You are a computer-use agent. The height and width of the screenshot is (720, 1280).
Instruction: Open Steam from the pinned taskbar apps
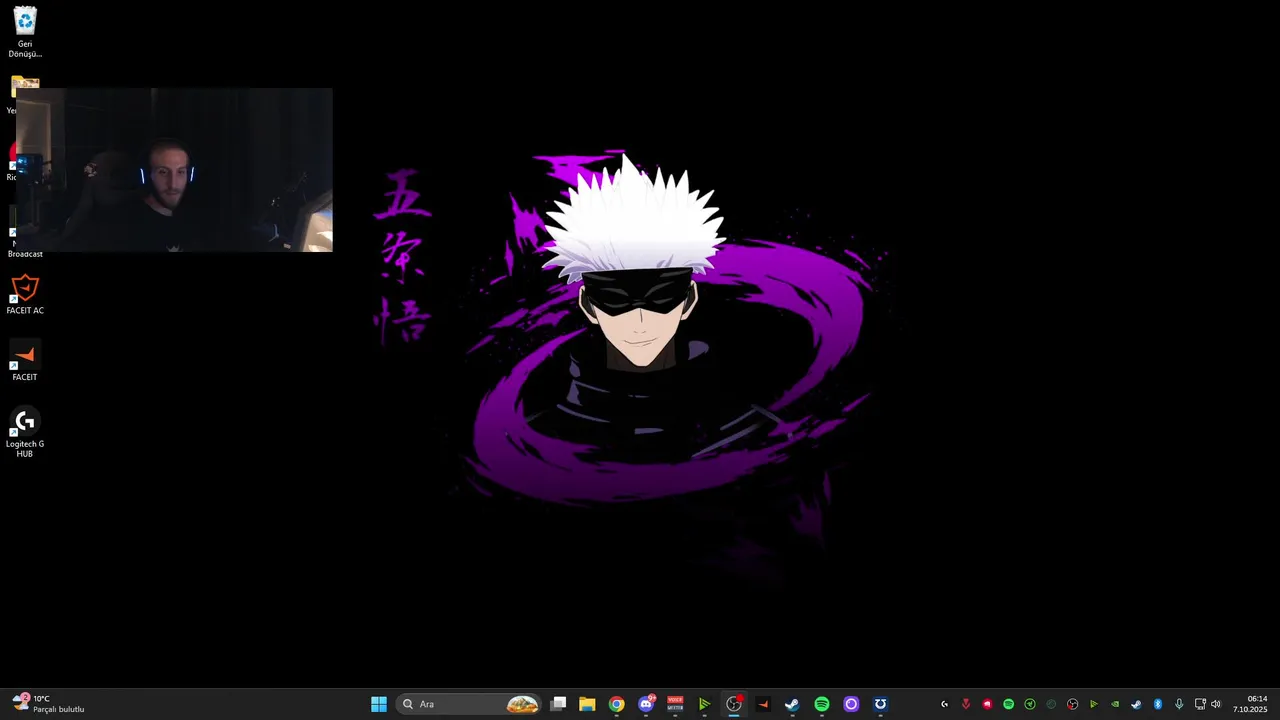[792, 704]
